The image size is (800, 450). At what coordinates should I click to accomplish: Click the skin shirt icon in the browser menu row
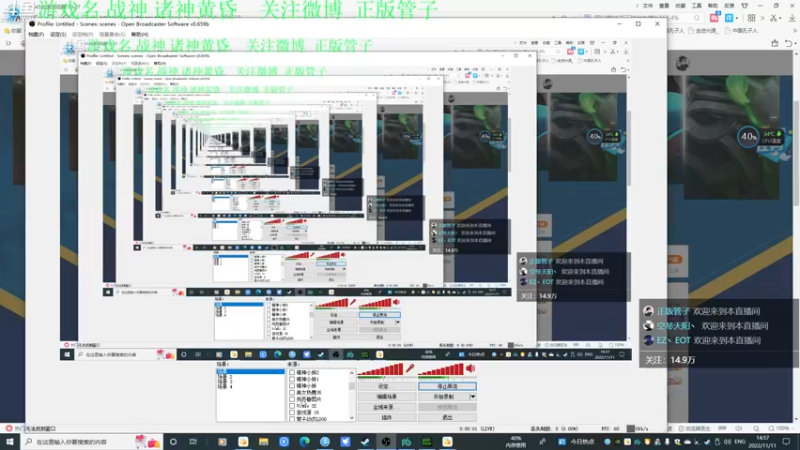pos(744,6)
